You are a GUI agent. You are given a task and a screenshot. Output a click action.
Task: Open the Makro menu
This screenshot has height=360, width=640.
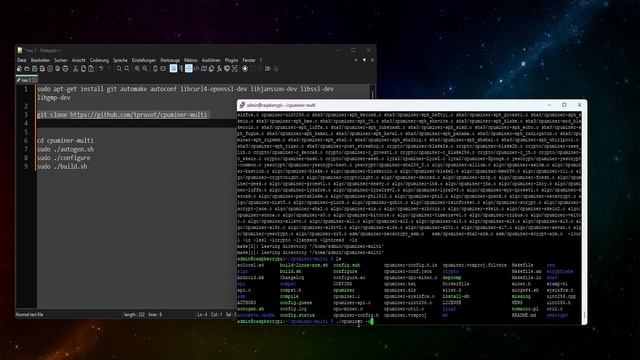[x=191, y=60]
